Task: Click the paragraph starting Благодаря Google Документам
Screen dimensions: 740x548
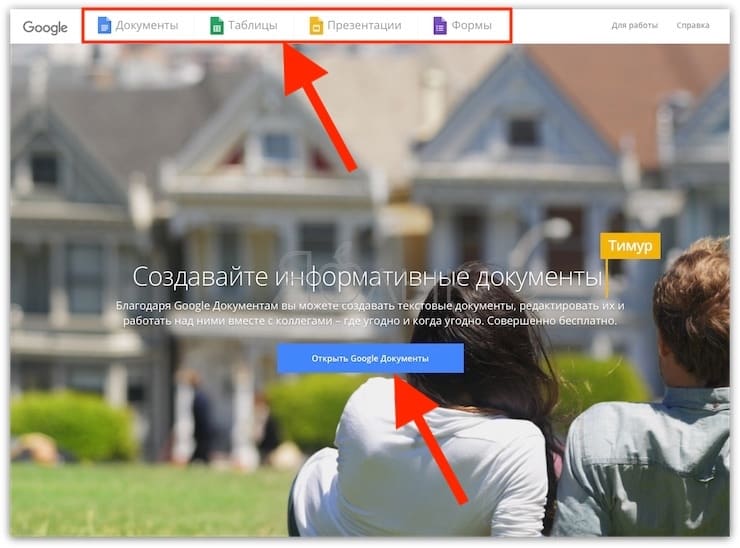Action: point(370,313)
